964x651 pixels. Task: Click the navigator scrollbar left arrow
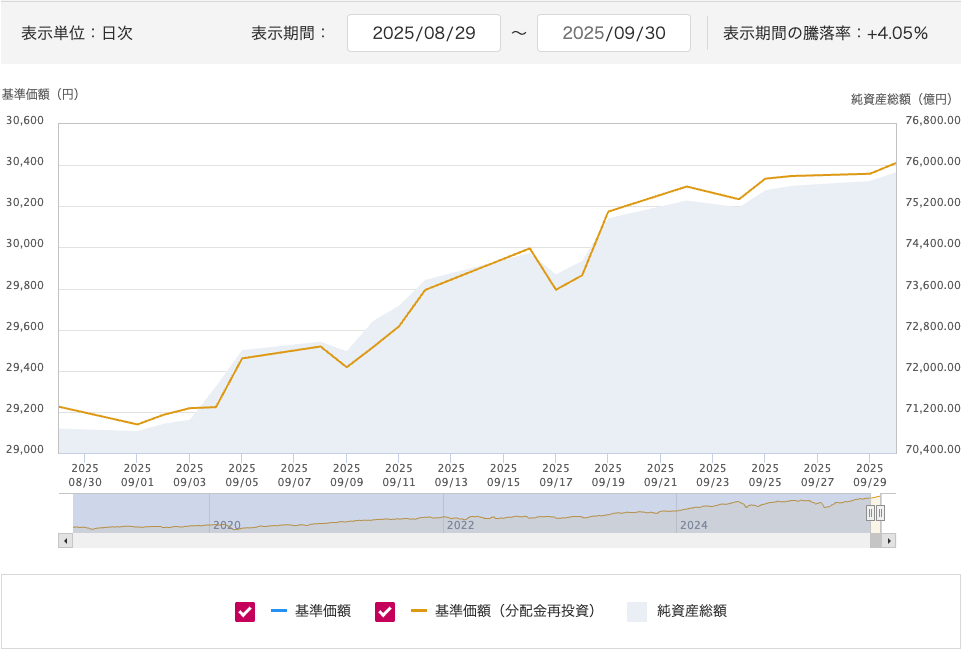point(65,541)
